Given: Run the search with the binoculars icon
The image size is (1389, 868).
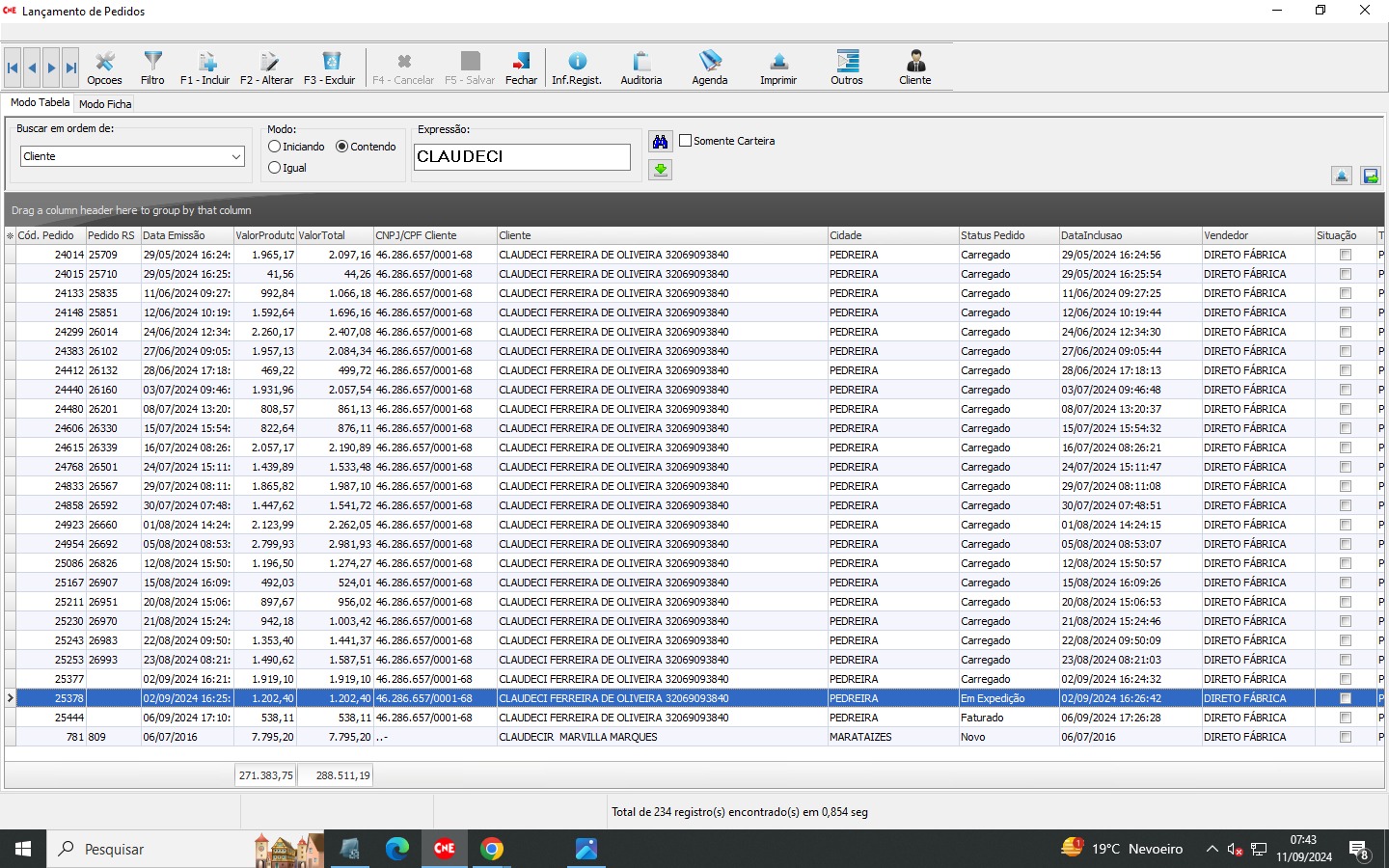Looking at the screenshot, I should pos(660,142).
